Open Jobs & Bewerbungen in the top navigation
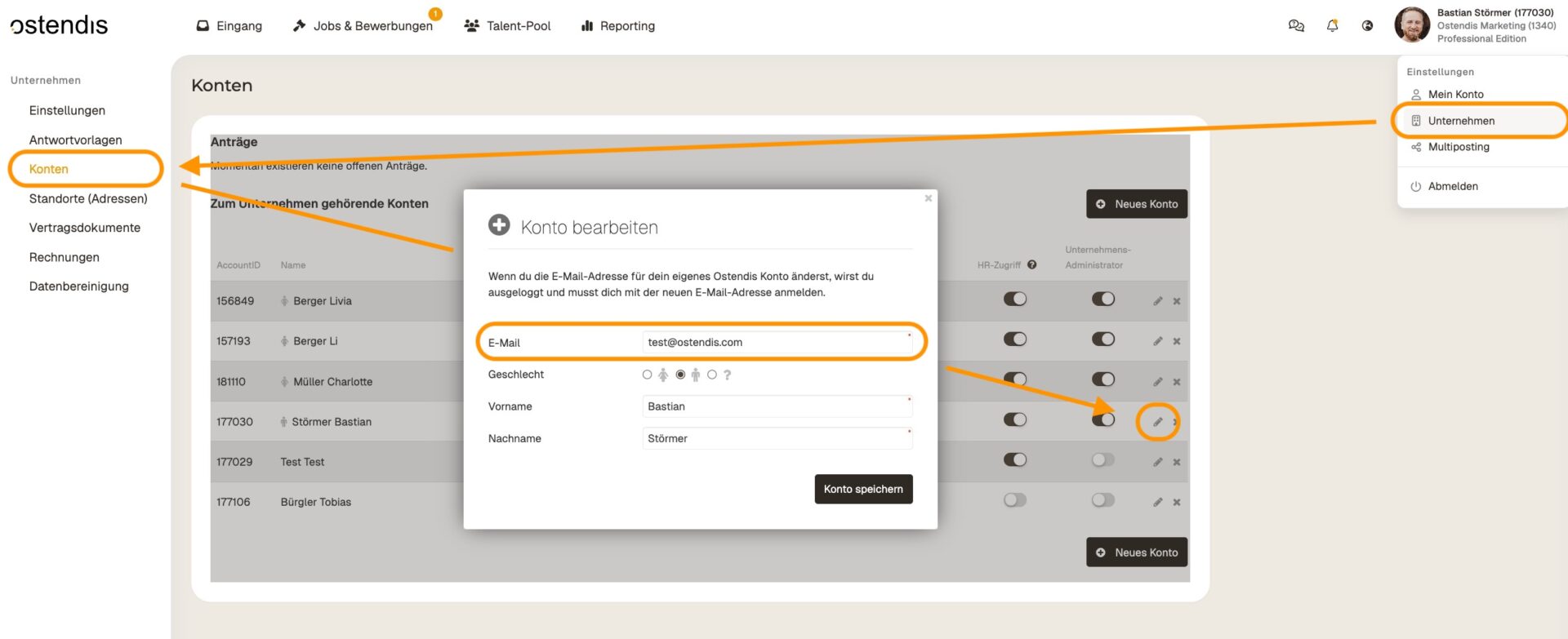 pos(363,26)
